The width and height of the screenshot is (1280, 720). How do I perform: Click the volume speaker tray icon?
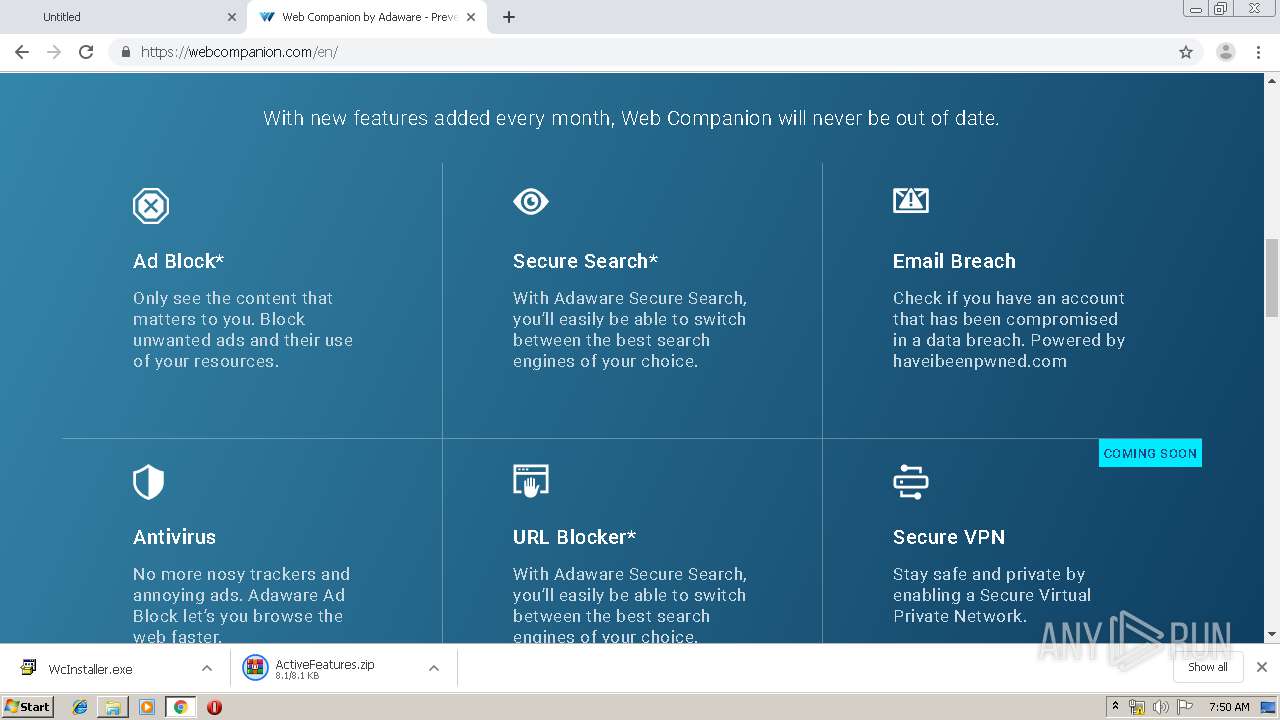(x=1161, y=707)
